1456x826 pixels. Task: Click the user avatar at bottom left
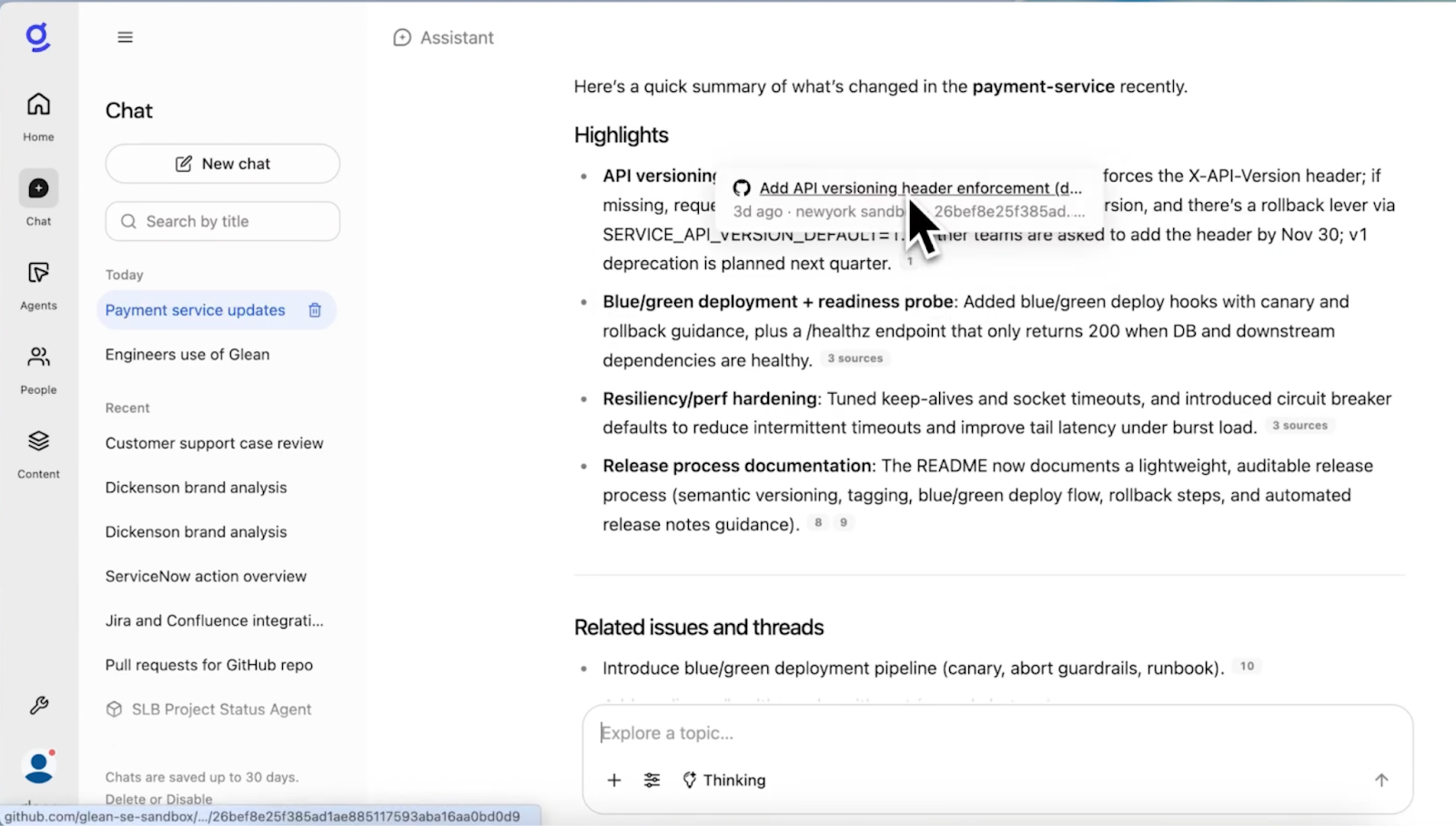[x=37, y=767]
